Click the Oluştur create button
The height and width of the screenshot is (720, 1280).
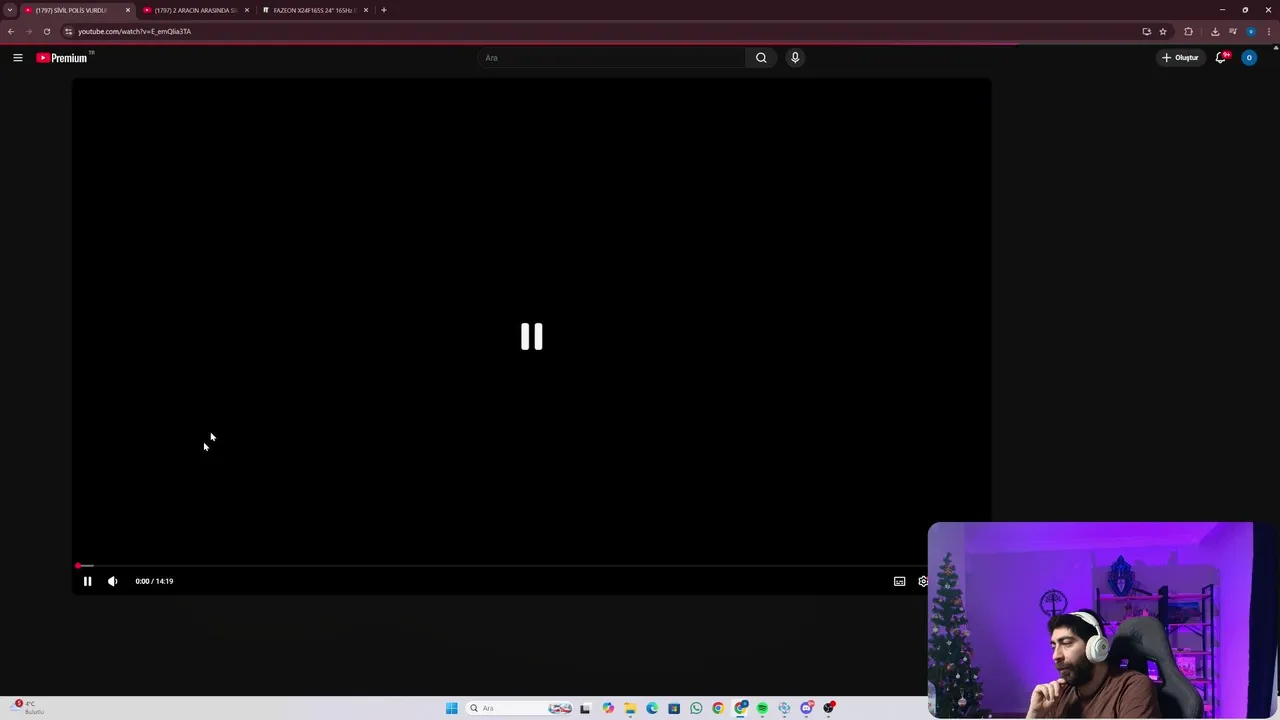[1180, 58]
